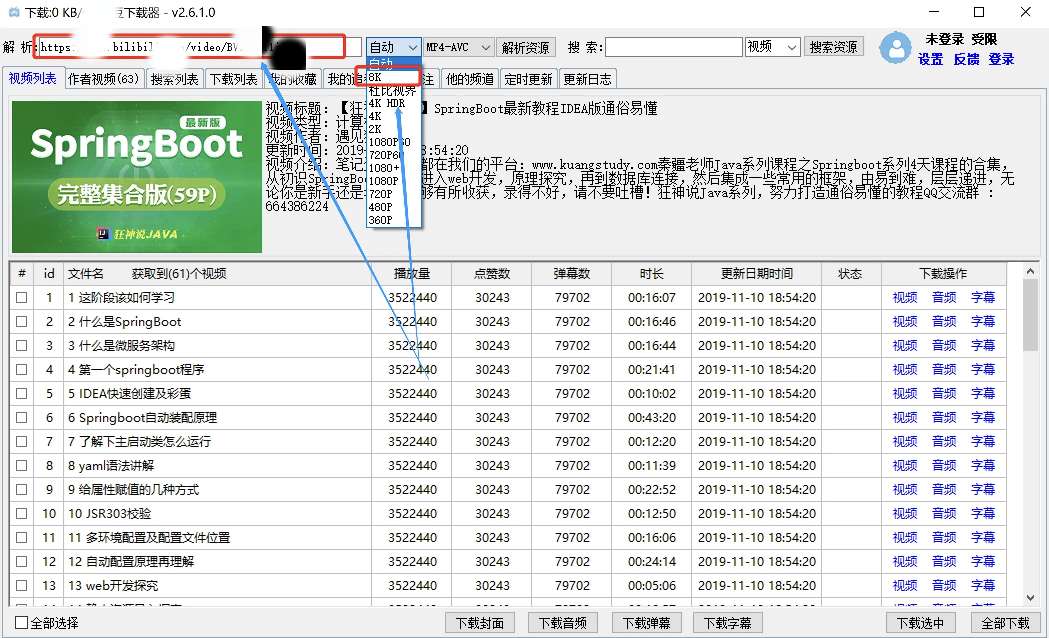Choose 8K in quality list

(393, 77)
